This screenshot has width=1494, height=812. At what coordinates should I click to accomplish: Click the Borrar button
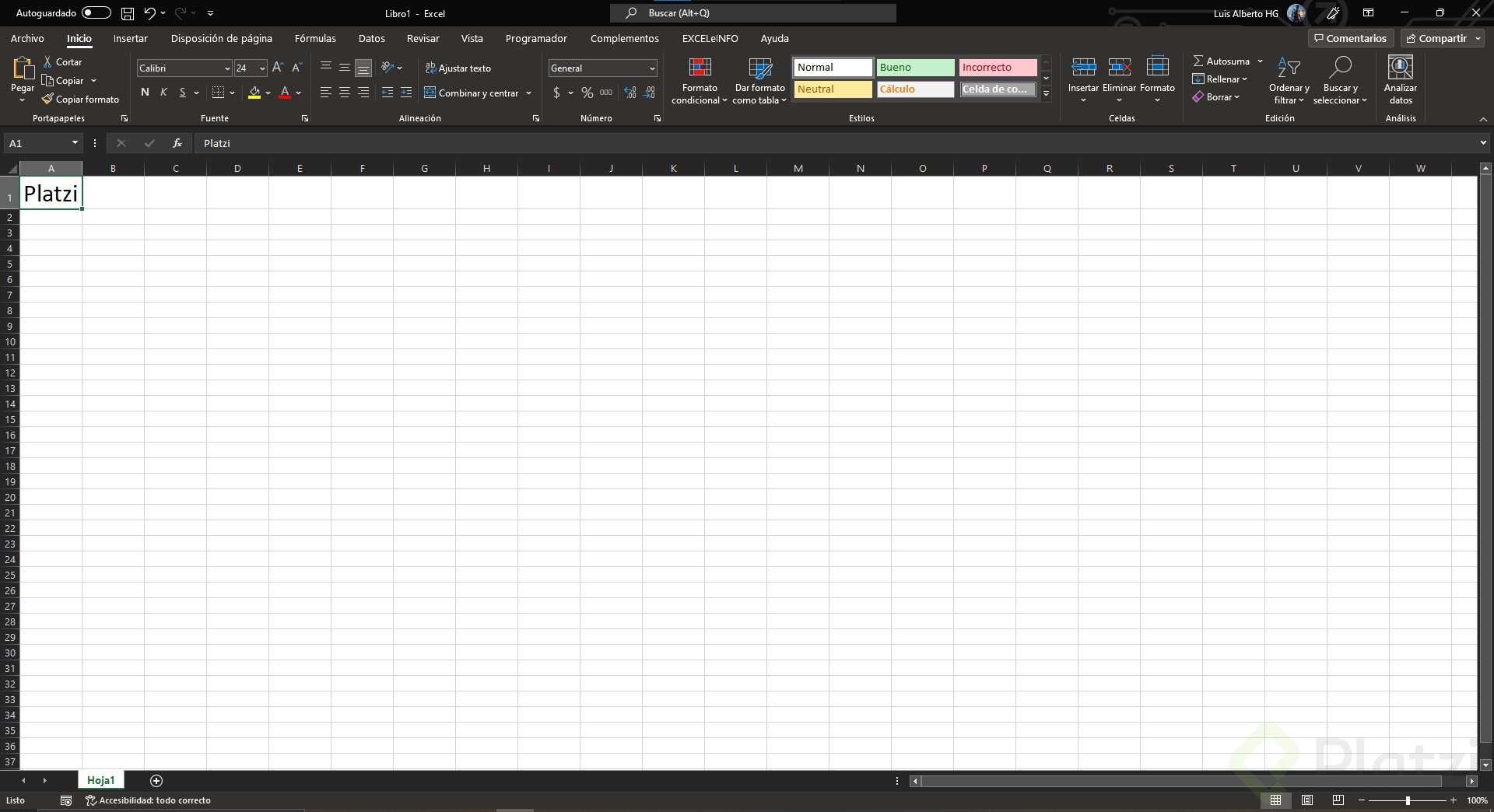1215,97
